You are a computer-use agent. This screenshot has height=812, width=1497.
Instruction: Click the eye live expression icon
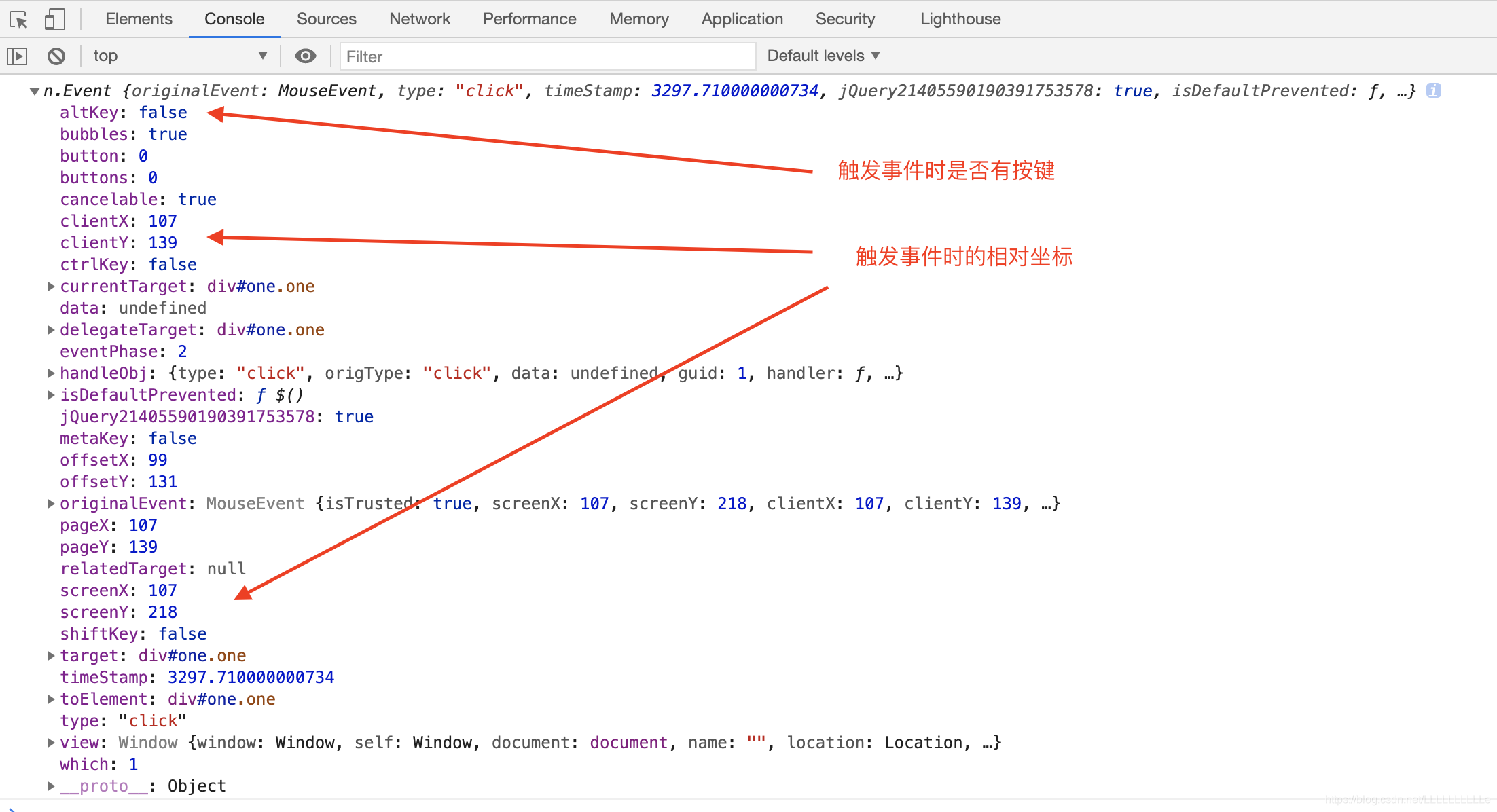point(306,56)
